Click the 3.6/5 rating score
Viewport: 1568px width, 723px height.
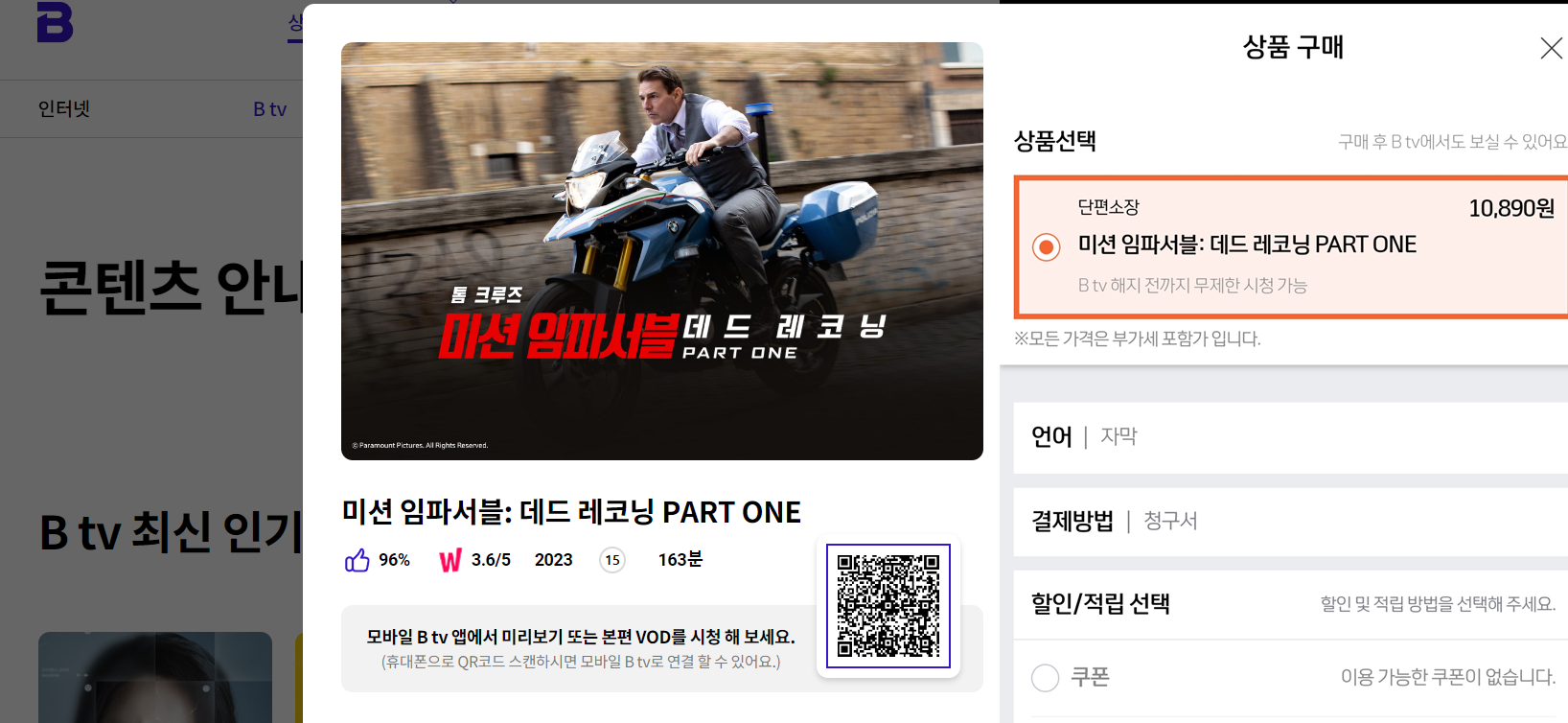click(491, 560)
